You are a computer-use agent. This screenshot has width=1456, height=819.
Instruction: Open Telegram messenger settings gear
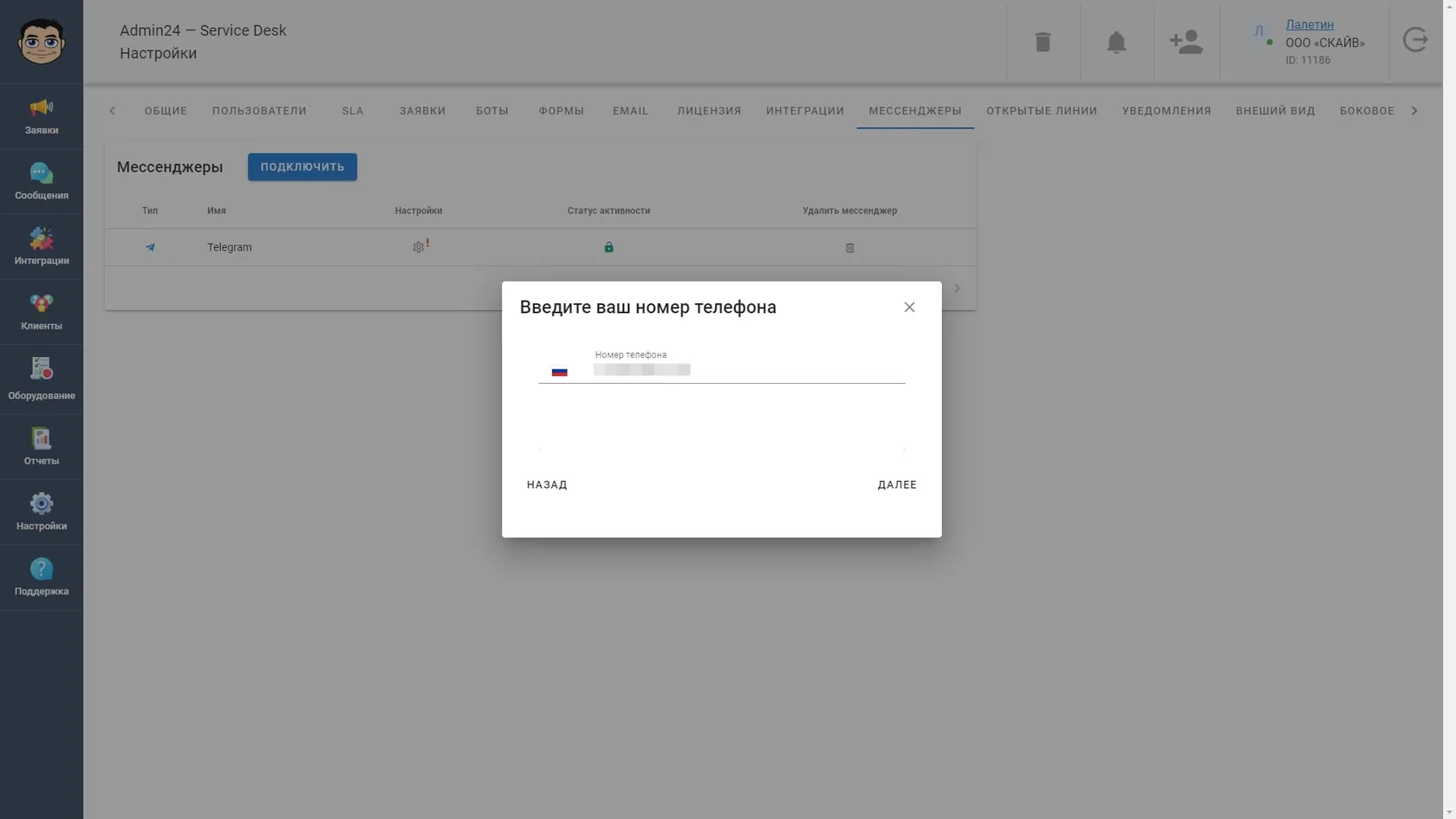[x=420, y=247]
